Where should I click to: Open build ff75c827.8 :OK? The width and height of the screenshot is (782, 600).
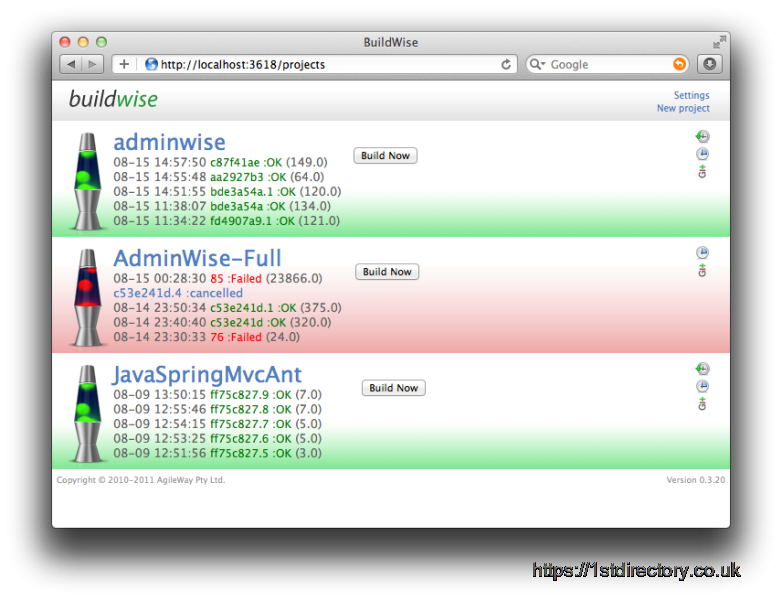[251, 409]
